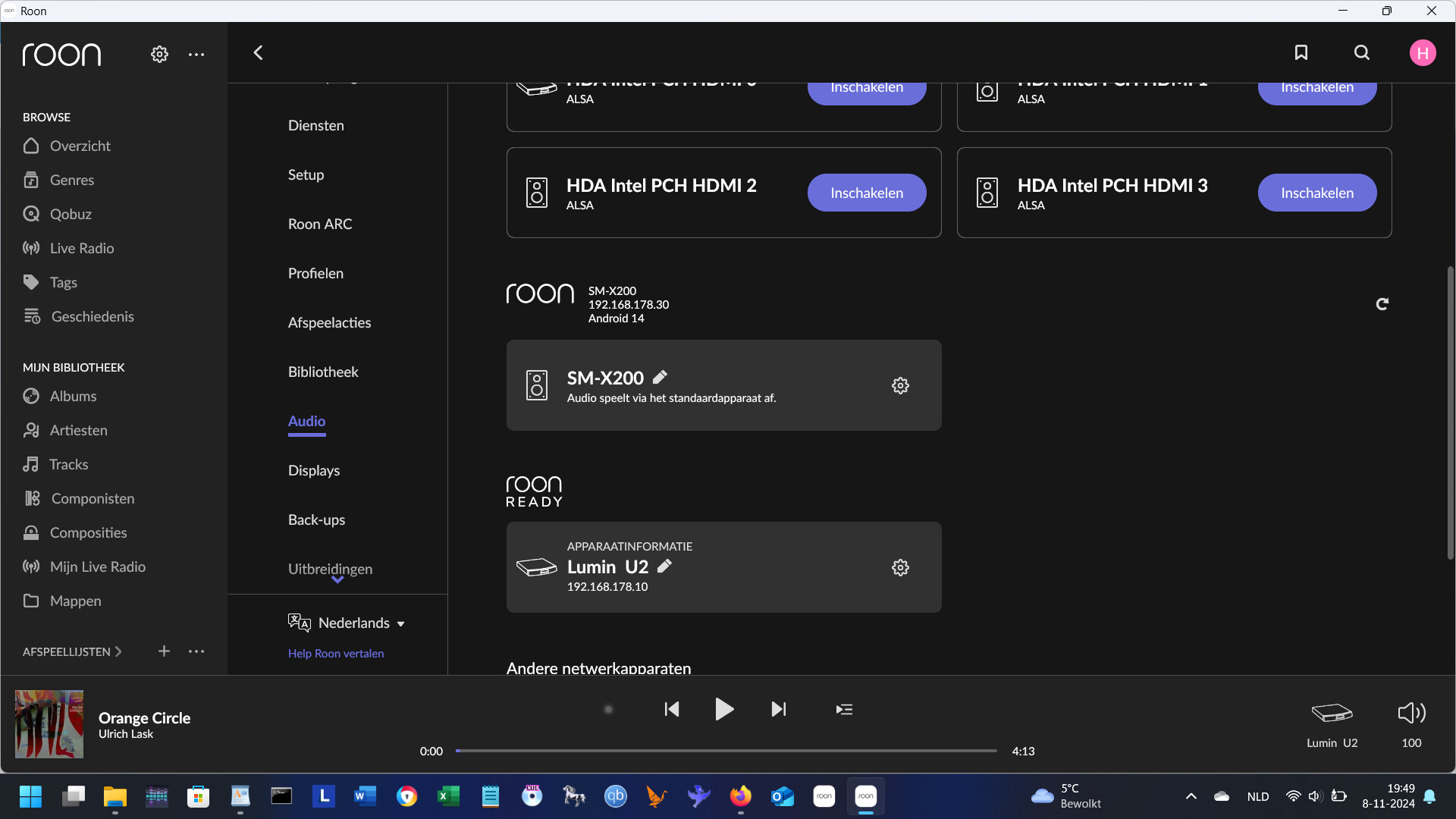The height and width of the screenshot is (819, 1456).
Task: Switch to Back-ups settings tab
Action: point(316,519)
